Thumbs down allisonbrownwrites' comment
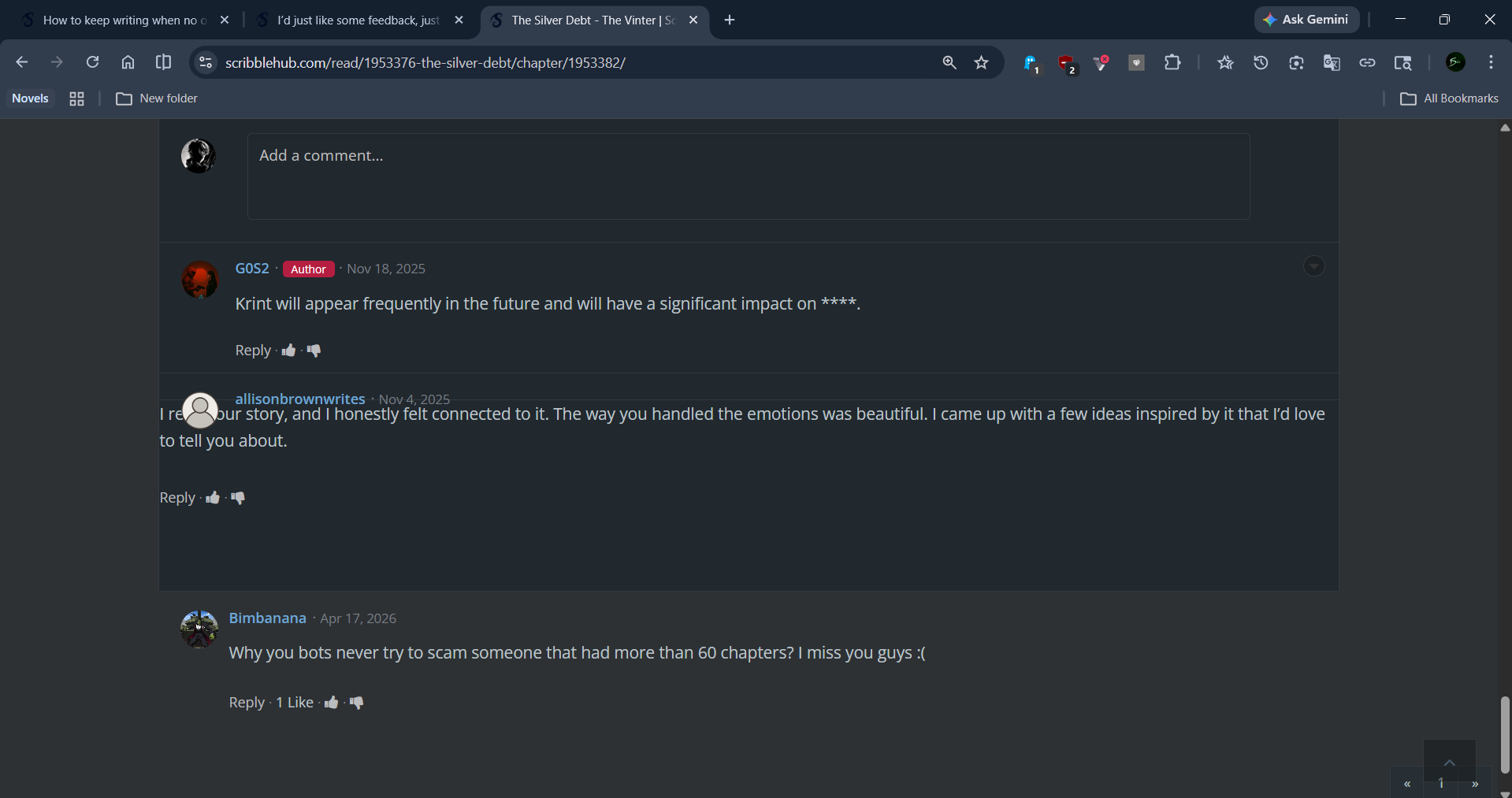Screen dimensions: 1512x798 (238, 498)
